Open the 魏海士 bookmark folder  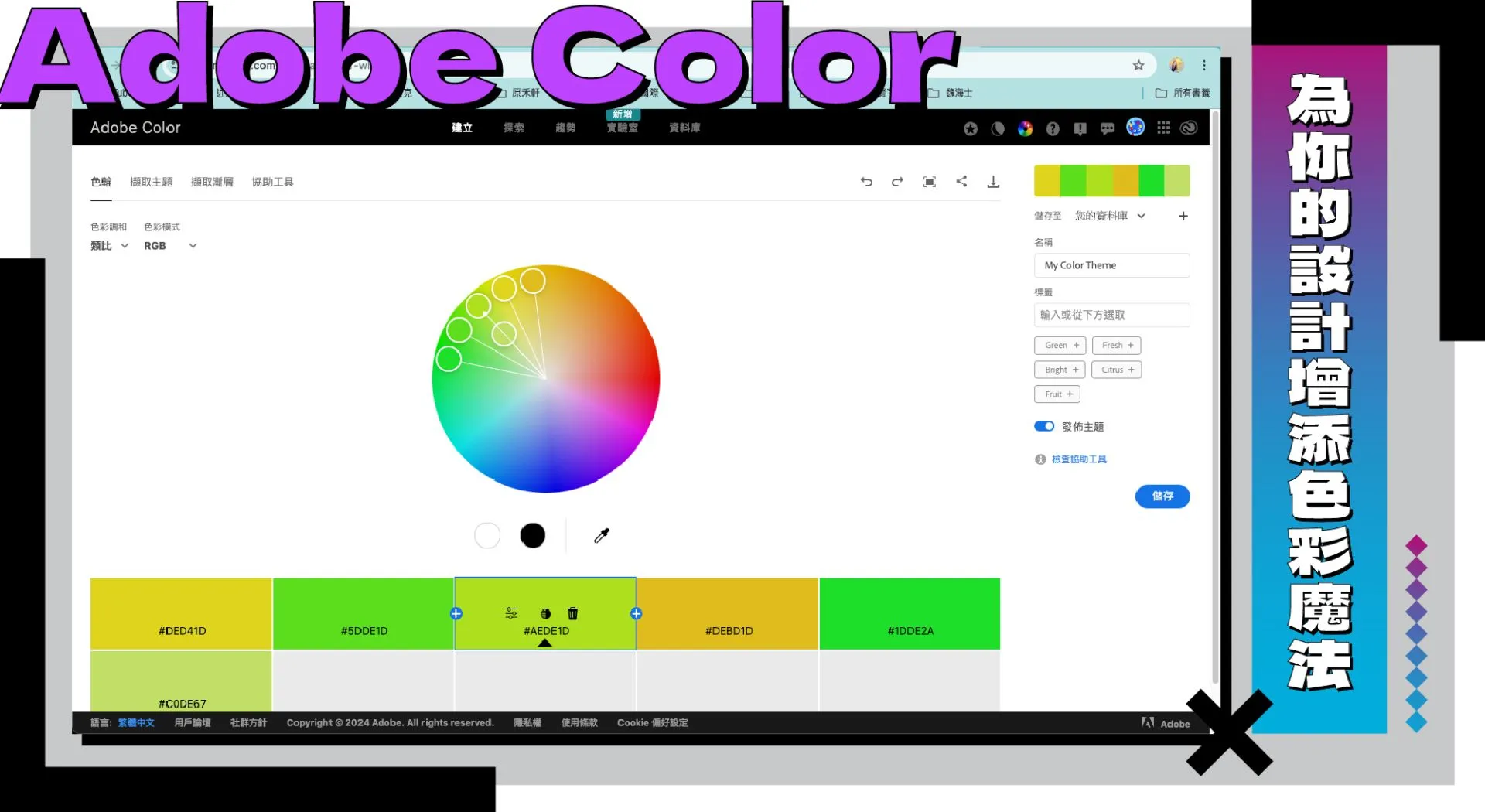coord(950,93)
